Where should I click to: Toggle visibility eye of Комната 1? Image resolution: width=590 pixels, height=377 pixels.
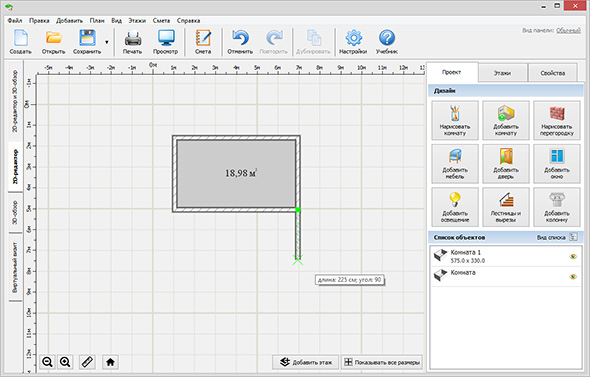pyautogui.click(x=573, y=257)
